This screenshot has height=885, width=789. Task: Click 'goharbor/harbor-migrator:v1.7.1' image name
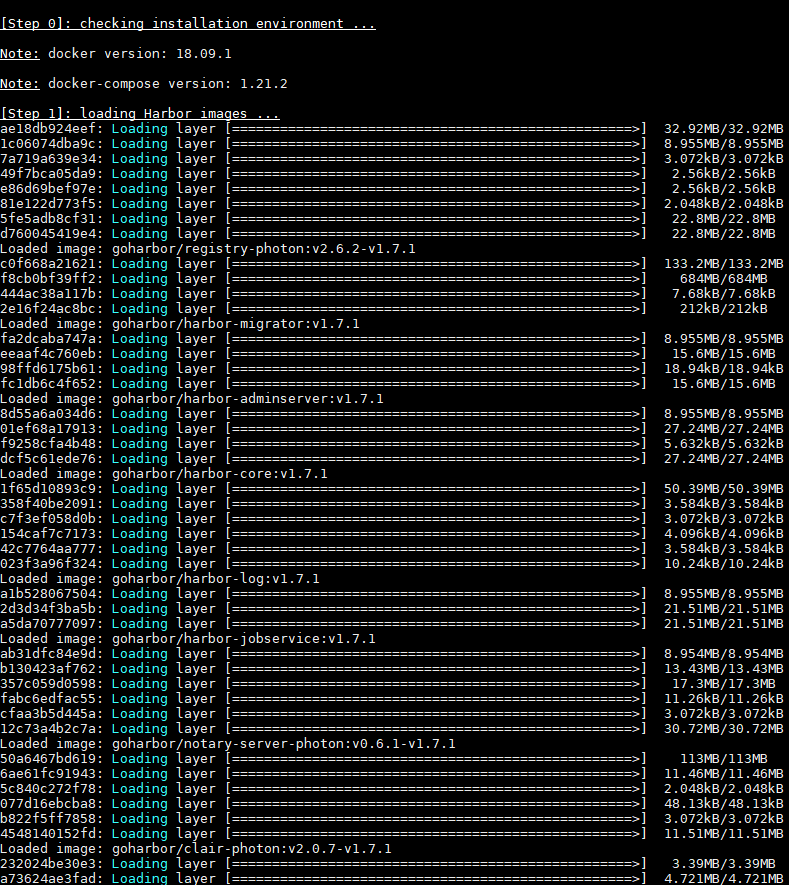point(236,324)
